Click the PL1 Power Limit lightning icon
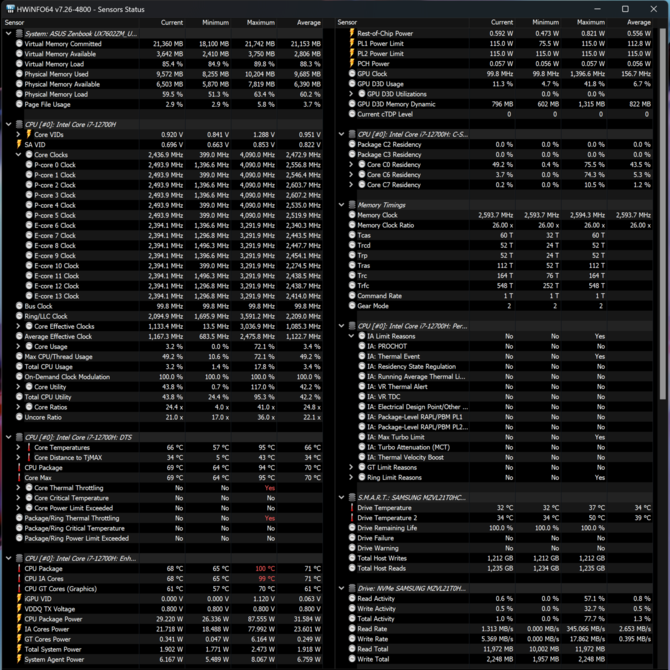The image size is (670, 670). click(351, 44)
